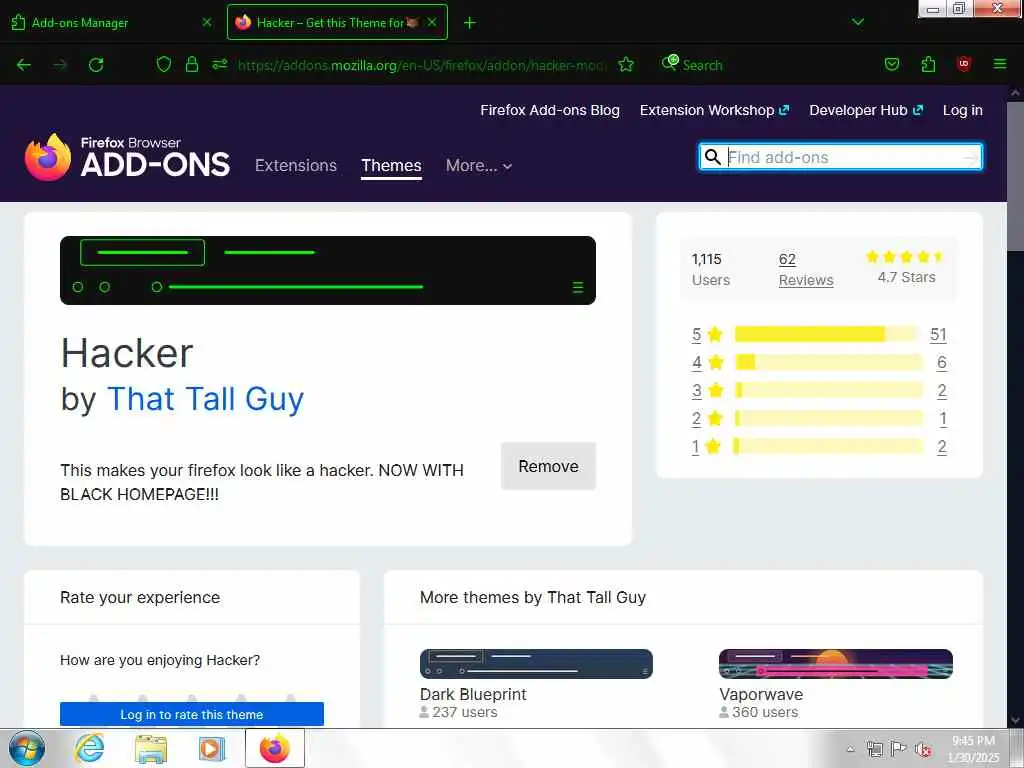Open the Action Center flag tray icon
Image resolution: width=1024 pixels, height=768 pixels.
point(899,749)
